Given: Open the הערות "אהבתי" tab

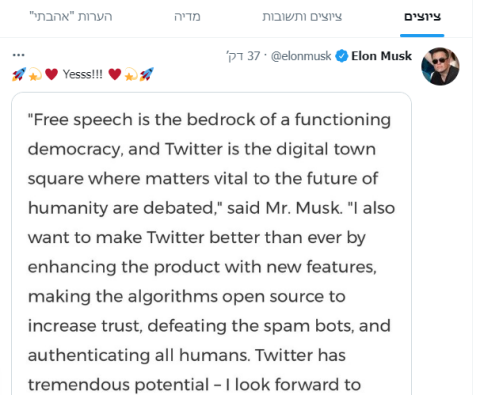Looking at the screenshot, I should 71,17.
